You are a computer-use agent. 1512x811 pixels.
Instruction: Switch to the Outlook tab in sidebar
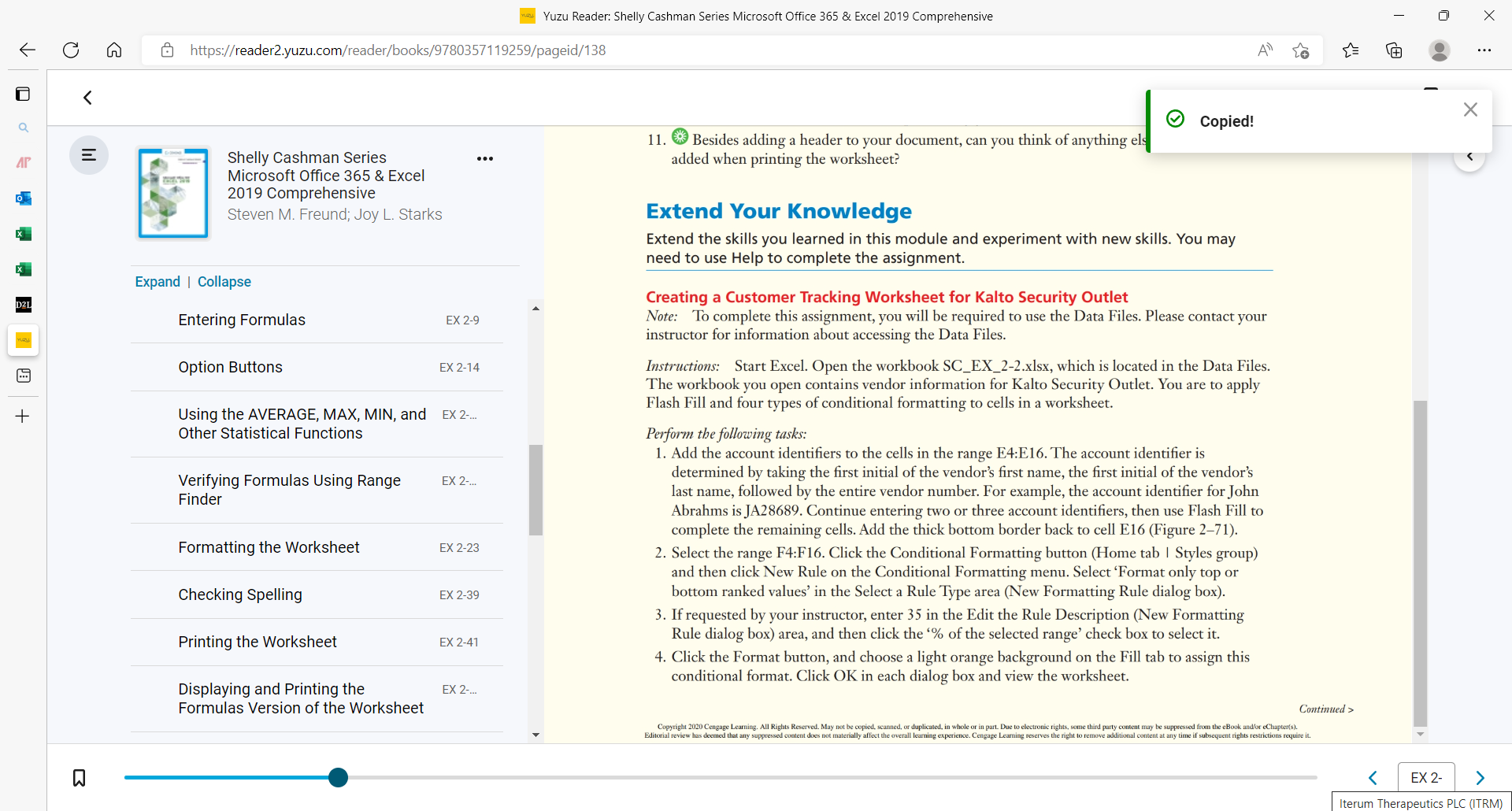tap(24, 198)
